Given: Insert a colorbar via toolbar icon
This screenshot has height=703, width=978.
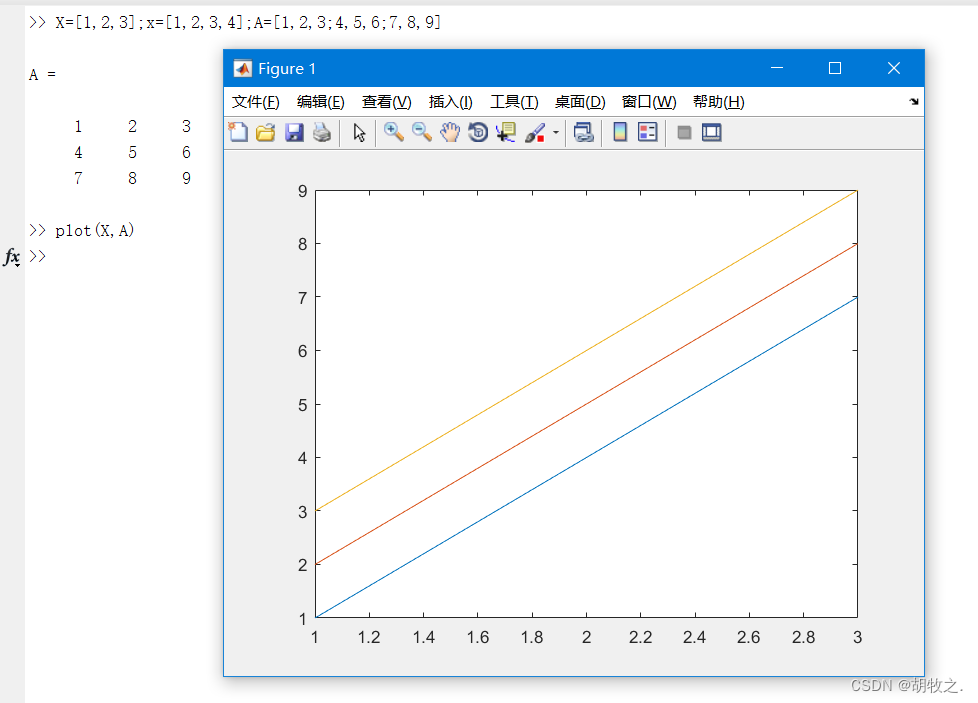Looking at the screenshot, I should (x=620, y=132).
